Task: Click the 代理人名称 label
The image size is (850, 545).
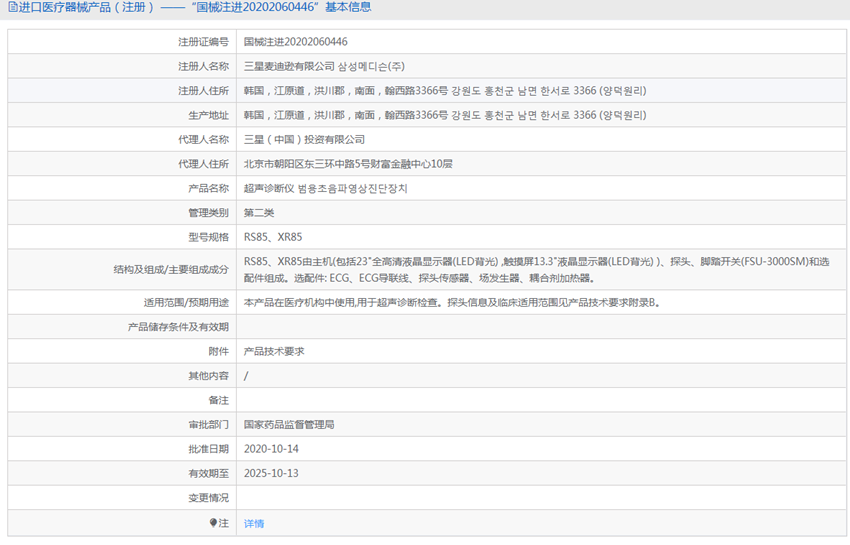Action: point(203,139)
